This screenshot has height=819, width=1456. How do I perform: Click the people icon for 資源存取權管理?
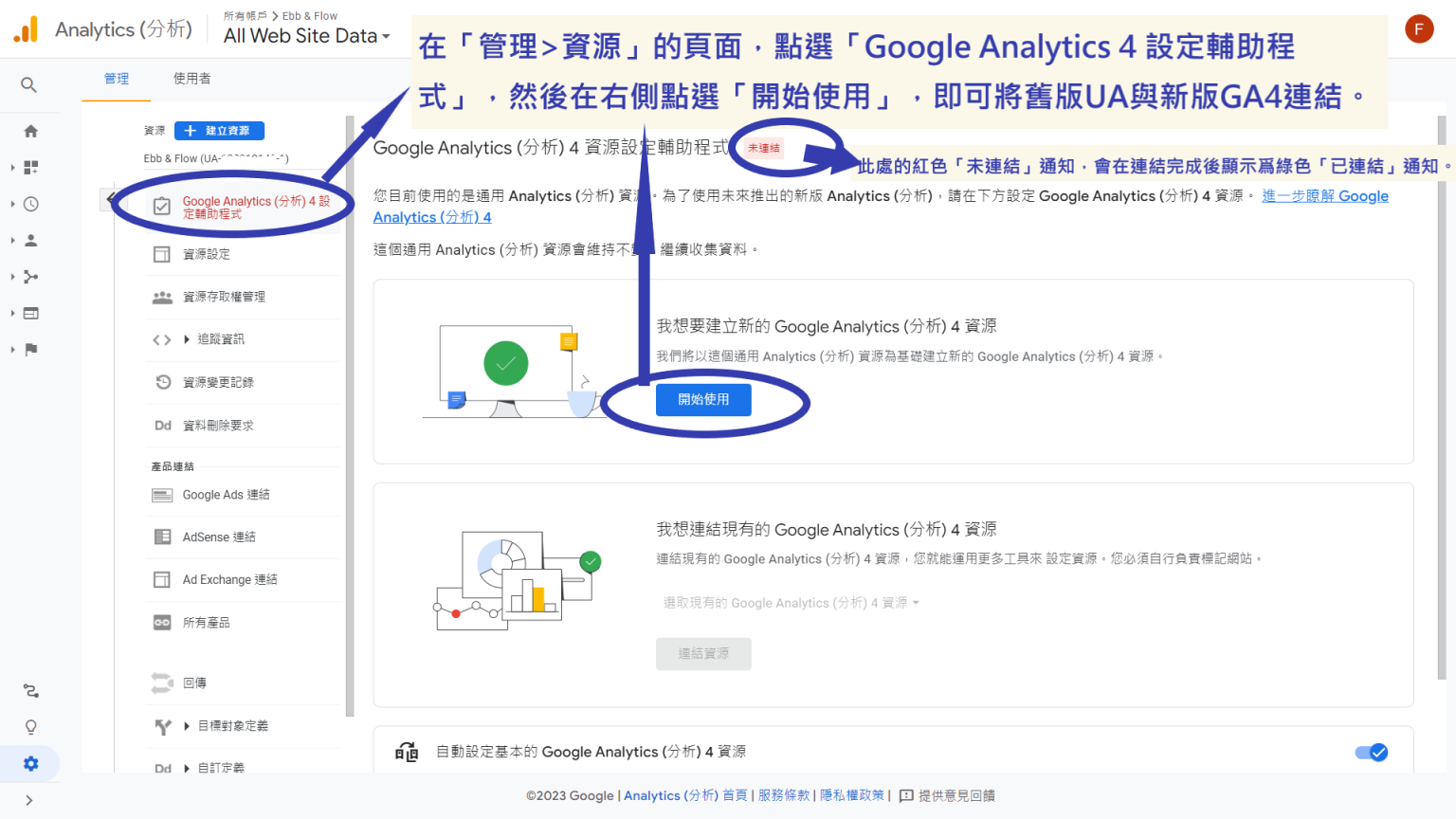click(162, 297)
